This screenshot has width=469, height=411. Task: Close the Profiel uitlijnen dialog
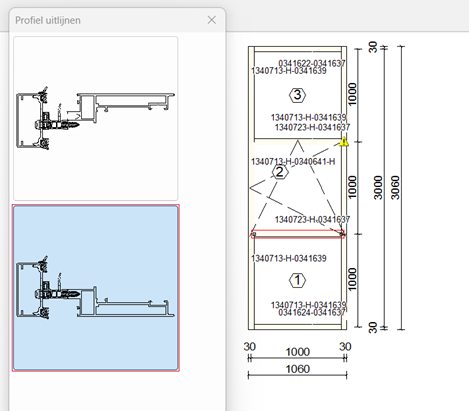(212, 20)
